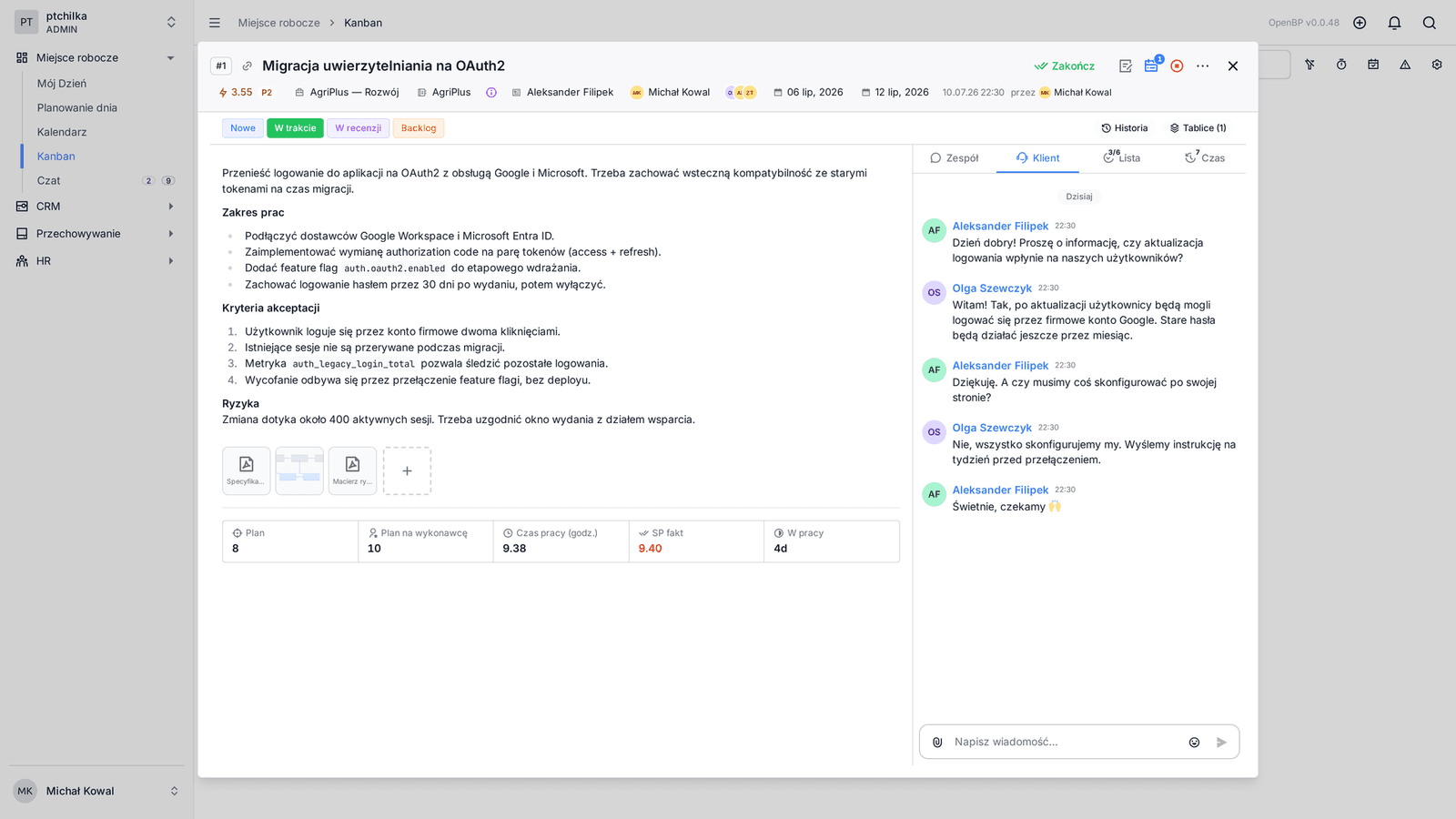
Task: Click the Zakończ button
Action: click(1065, 66)
